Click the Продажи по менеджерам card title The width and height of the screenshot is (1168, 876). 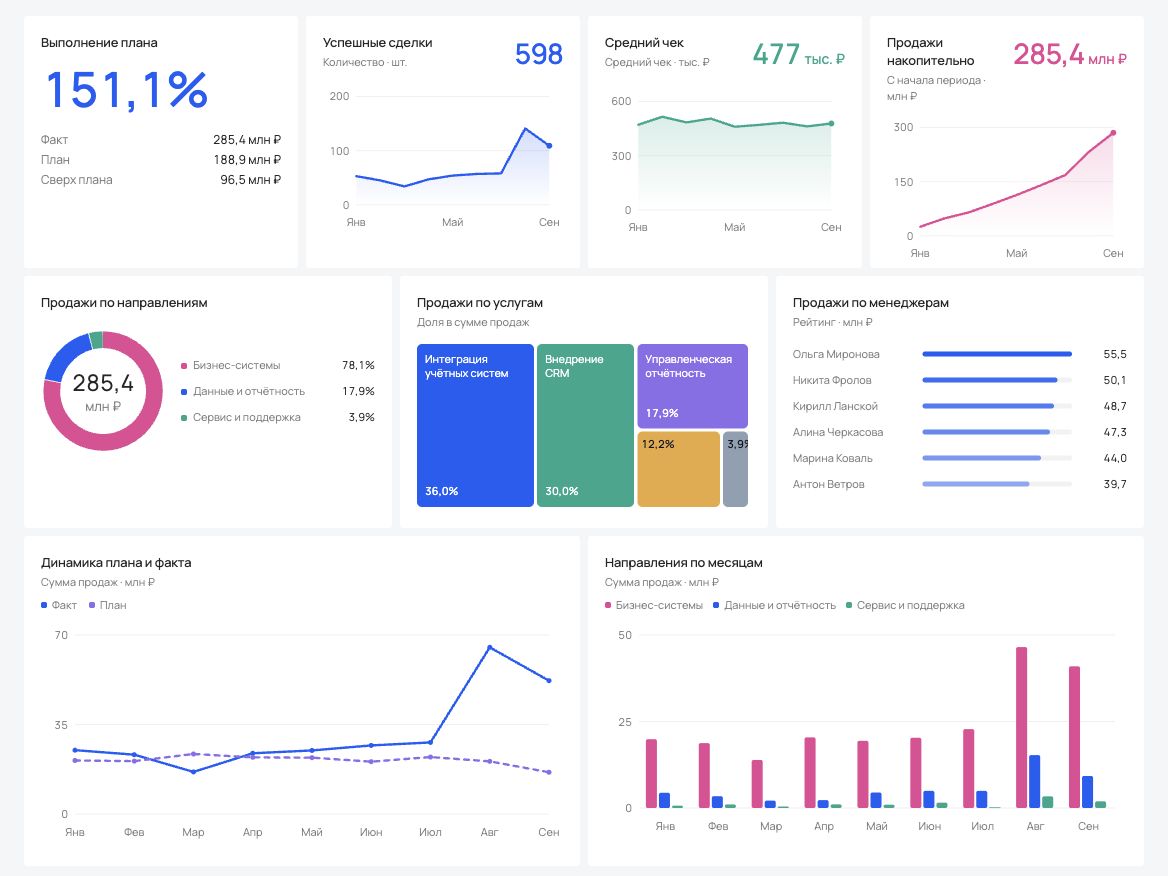tap(871, 302)
